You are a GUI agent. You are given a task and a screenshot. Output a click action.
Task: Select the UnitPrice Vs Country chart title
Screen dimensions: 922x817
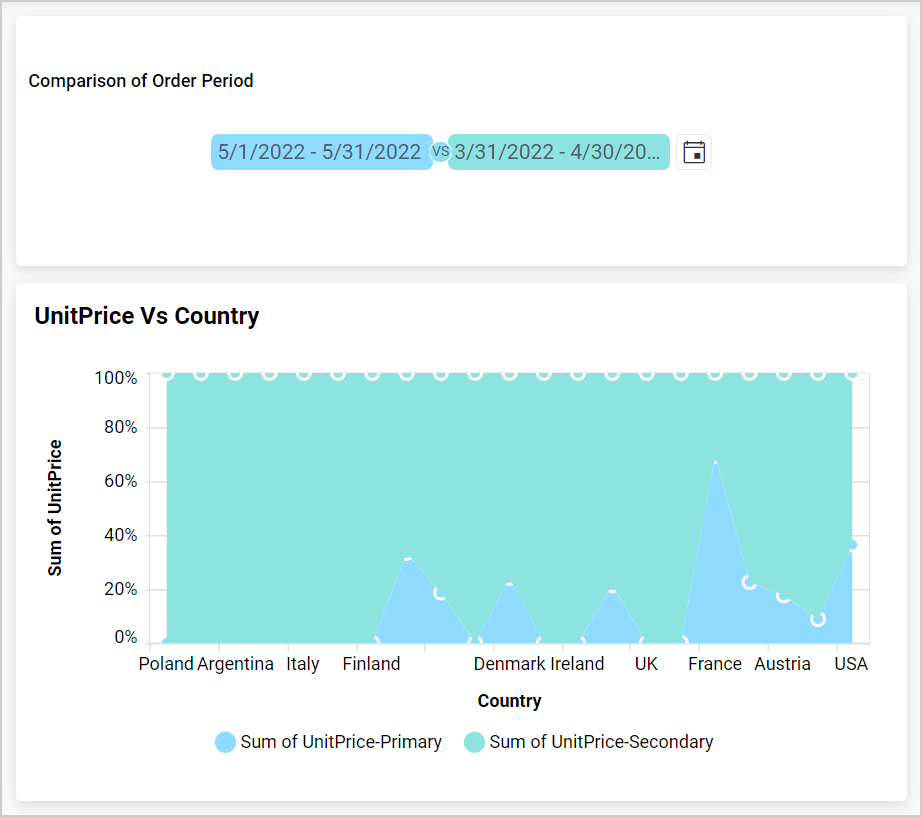[x=146, y=315]
